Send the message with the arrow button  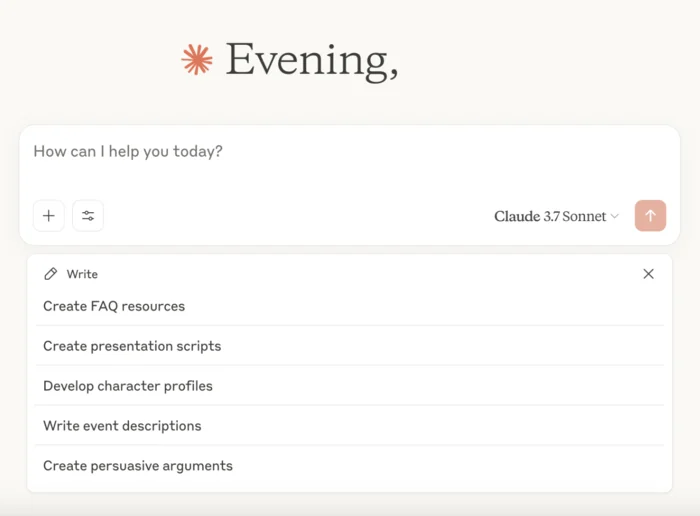coord(650,216)
